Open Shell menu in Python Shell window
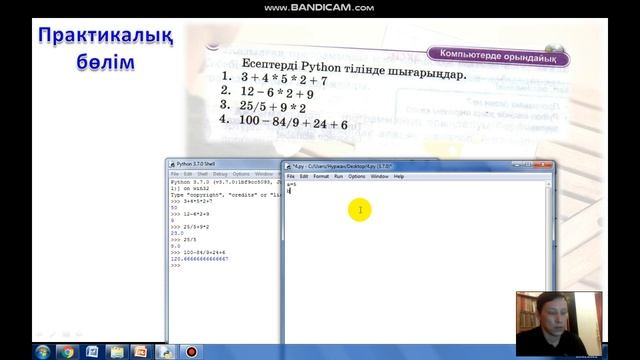Viewport: 640px width, 360px height. tap(202, 174)
